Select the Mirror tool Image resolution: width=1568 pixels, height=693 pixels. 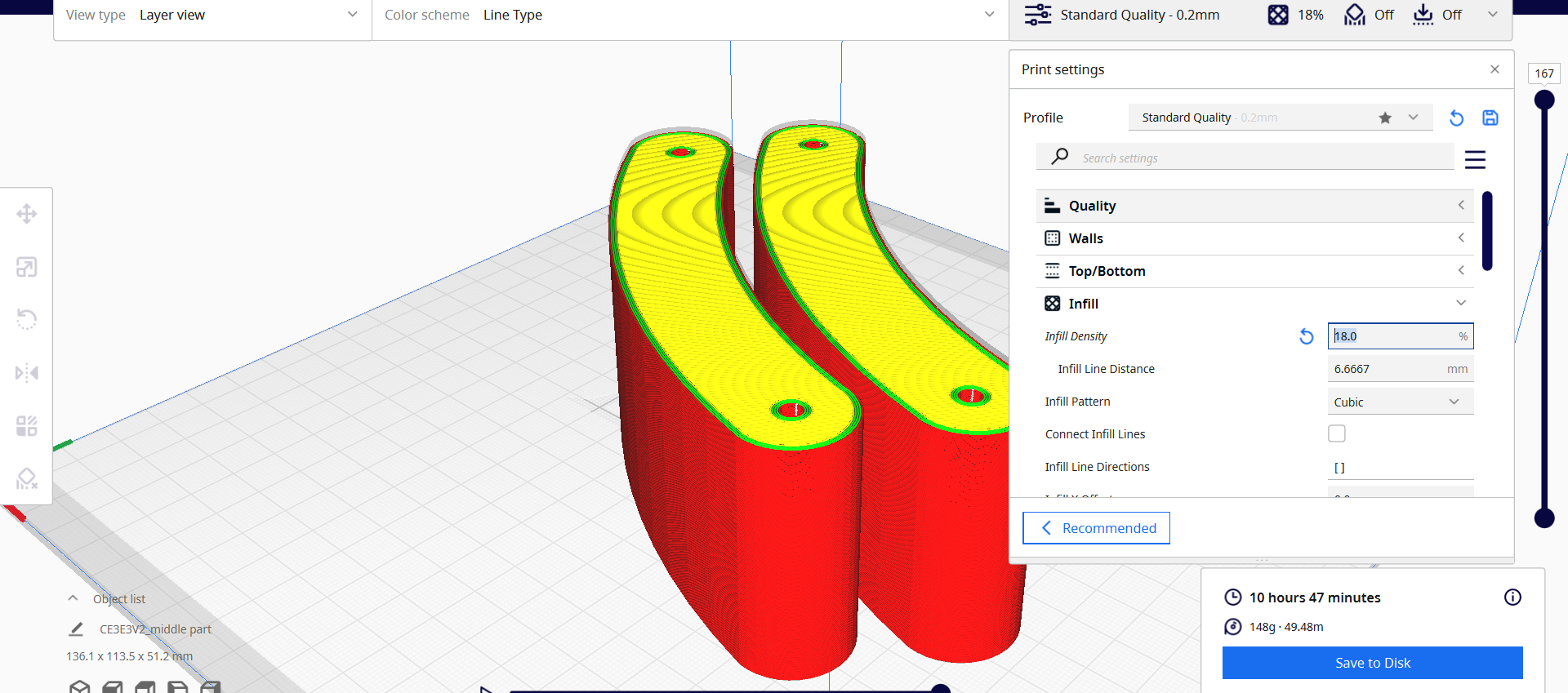tap(26, 373)
